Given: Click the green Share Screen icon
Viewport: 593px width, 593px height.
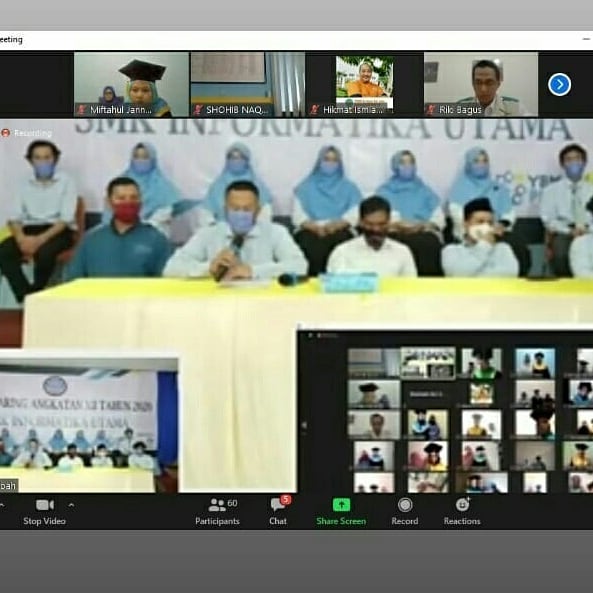Looking at the screenshot, I should point(341,505).
